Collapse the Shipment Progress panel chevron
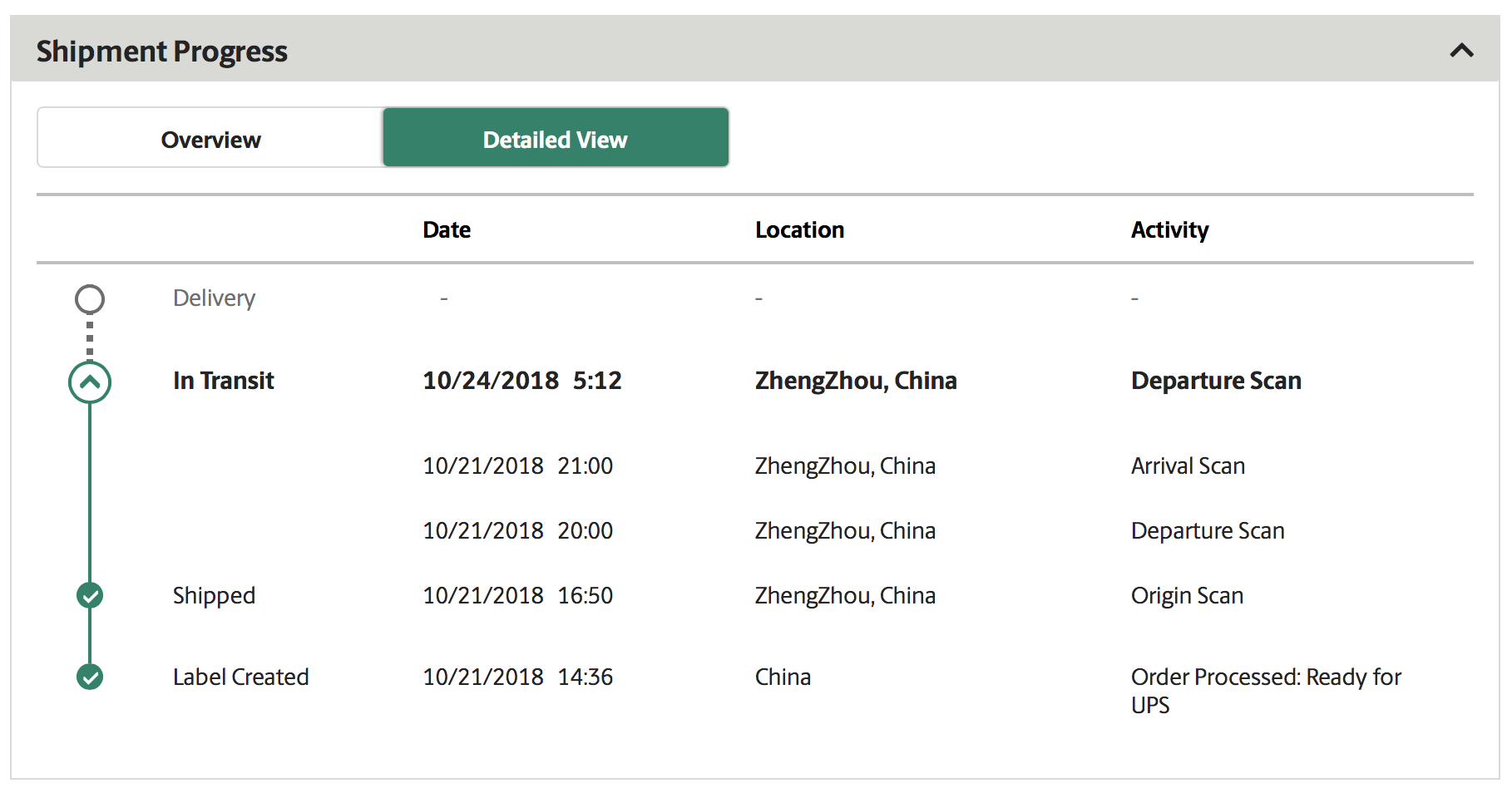 coord(1461,51)
